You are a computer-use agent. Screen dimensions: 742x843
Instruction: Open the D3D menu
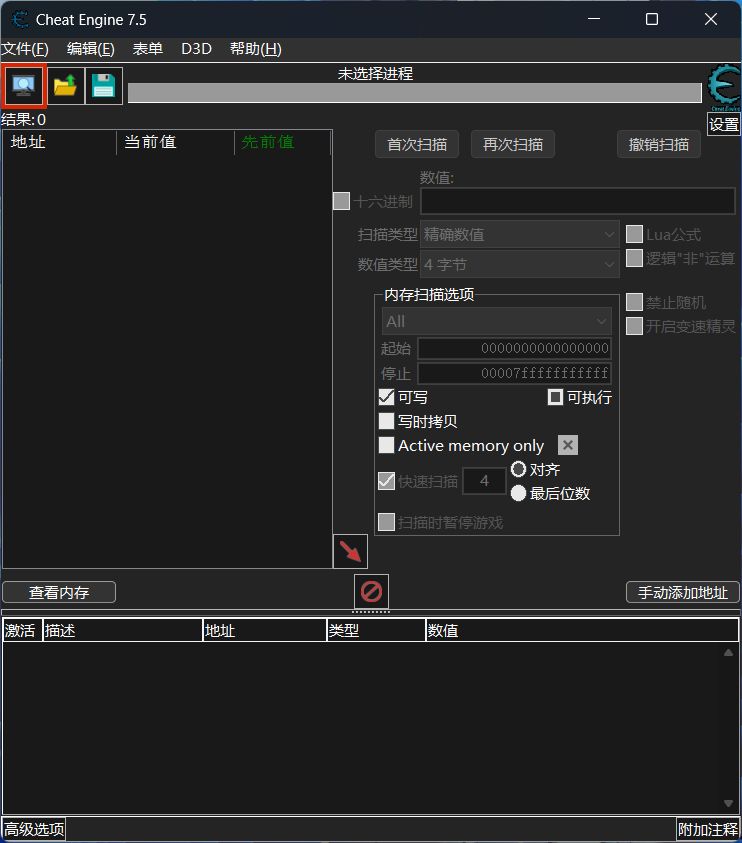(196, 49)
